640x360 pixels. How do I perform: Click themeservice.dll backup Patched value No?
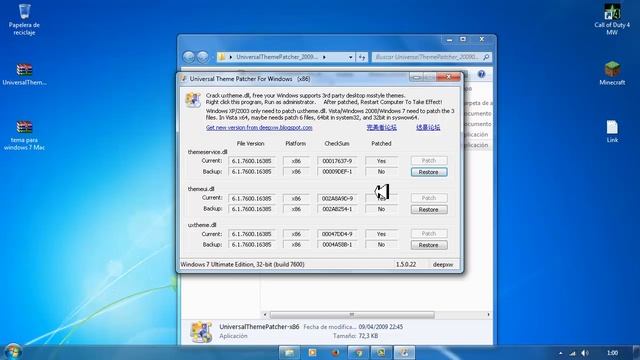(381, 172)
